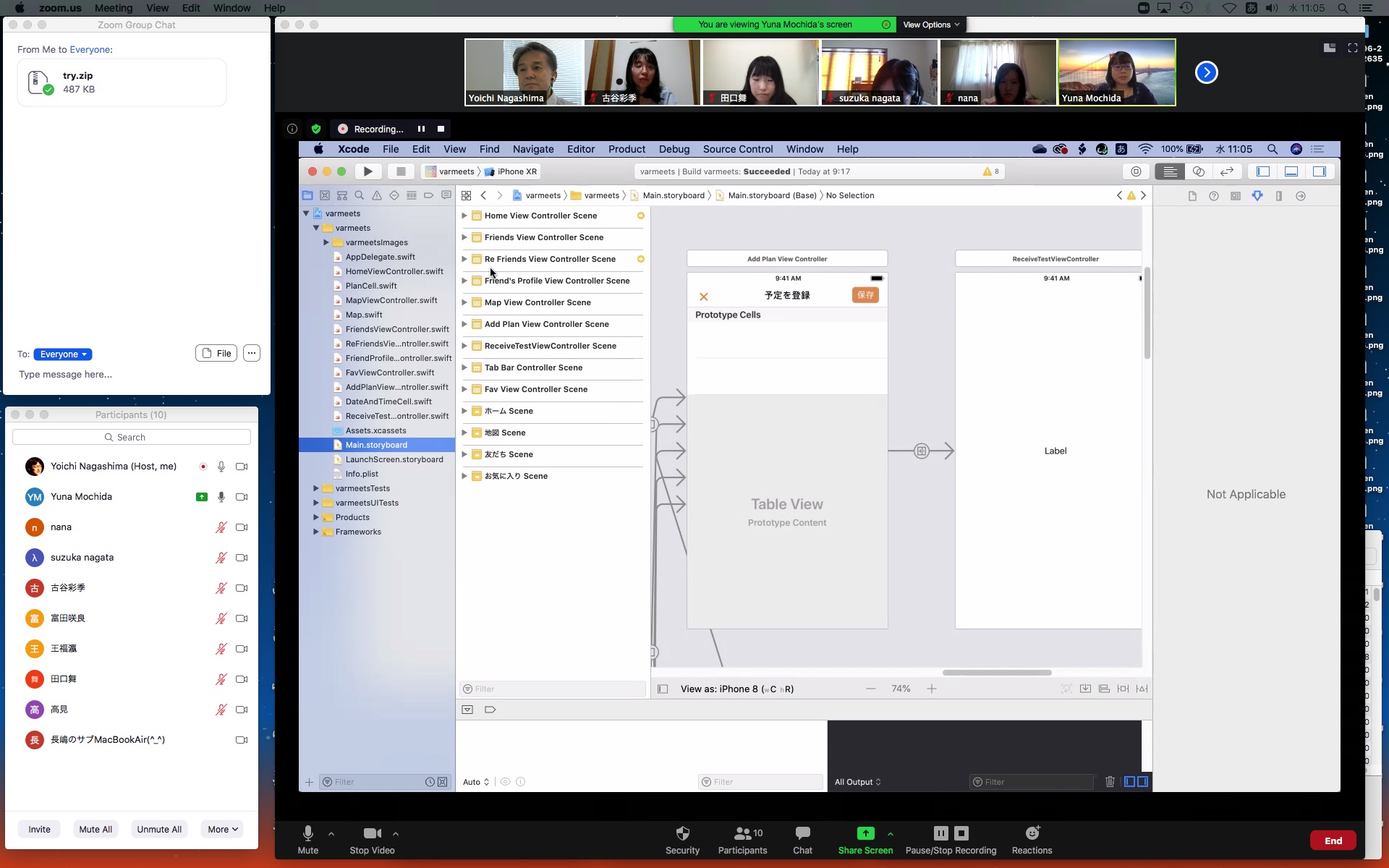Stop Video camera toggle
Viewport: 1389px width, 868px height.
(372, 833)
